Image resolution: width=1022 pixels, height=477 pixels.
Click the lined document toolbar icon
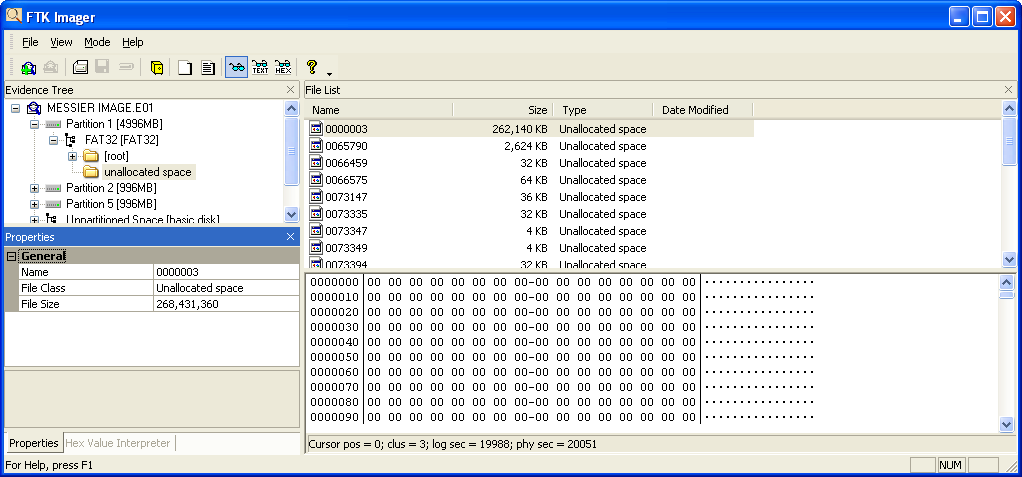pyautogui.click(x=208, y=67)
